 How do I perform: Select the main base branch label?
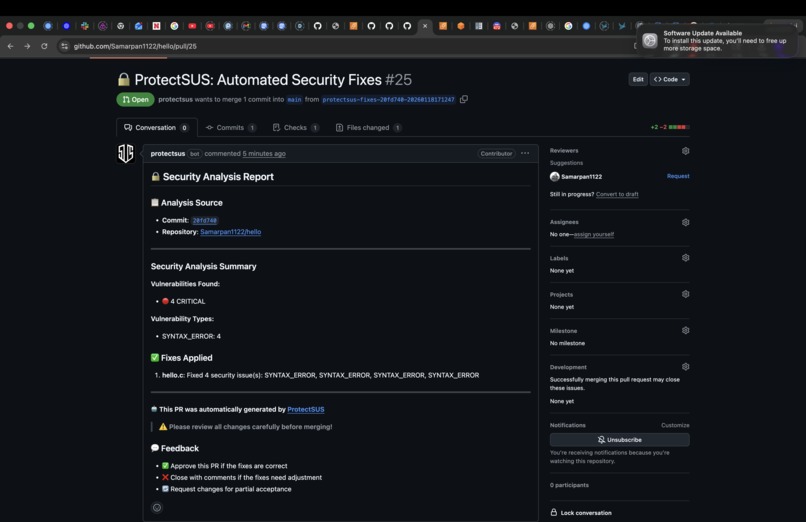[x=295, y=100]
